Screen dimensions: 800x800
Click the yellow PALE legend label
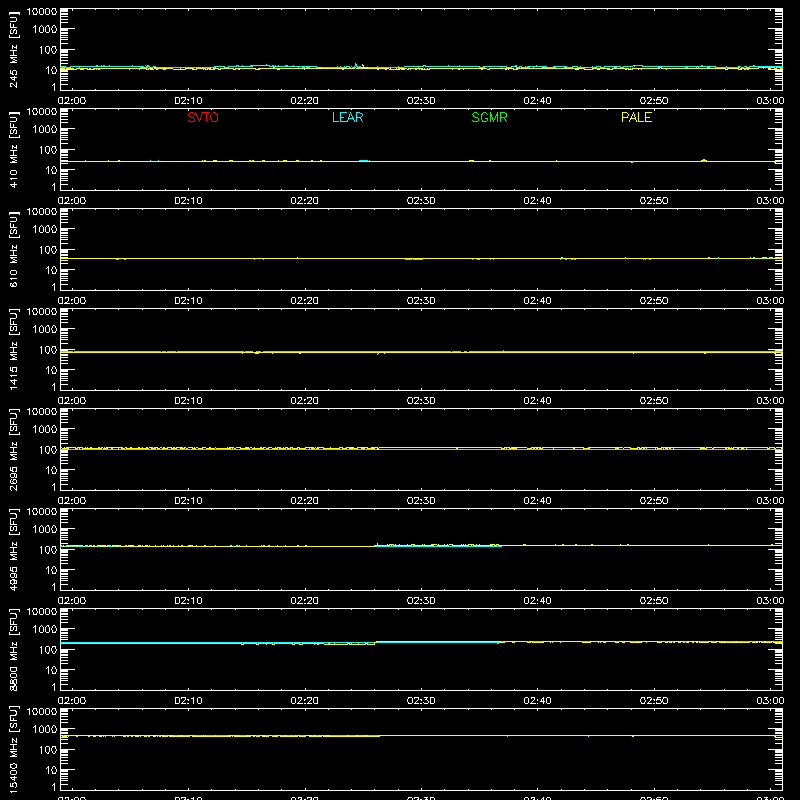(636, 117)
